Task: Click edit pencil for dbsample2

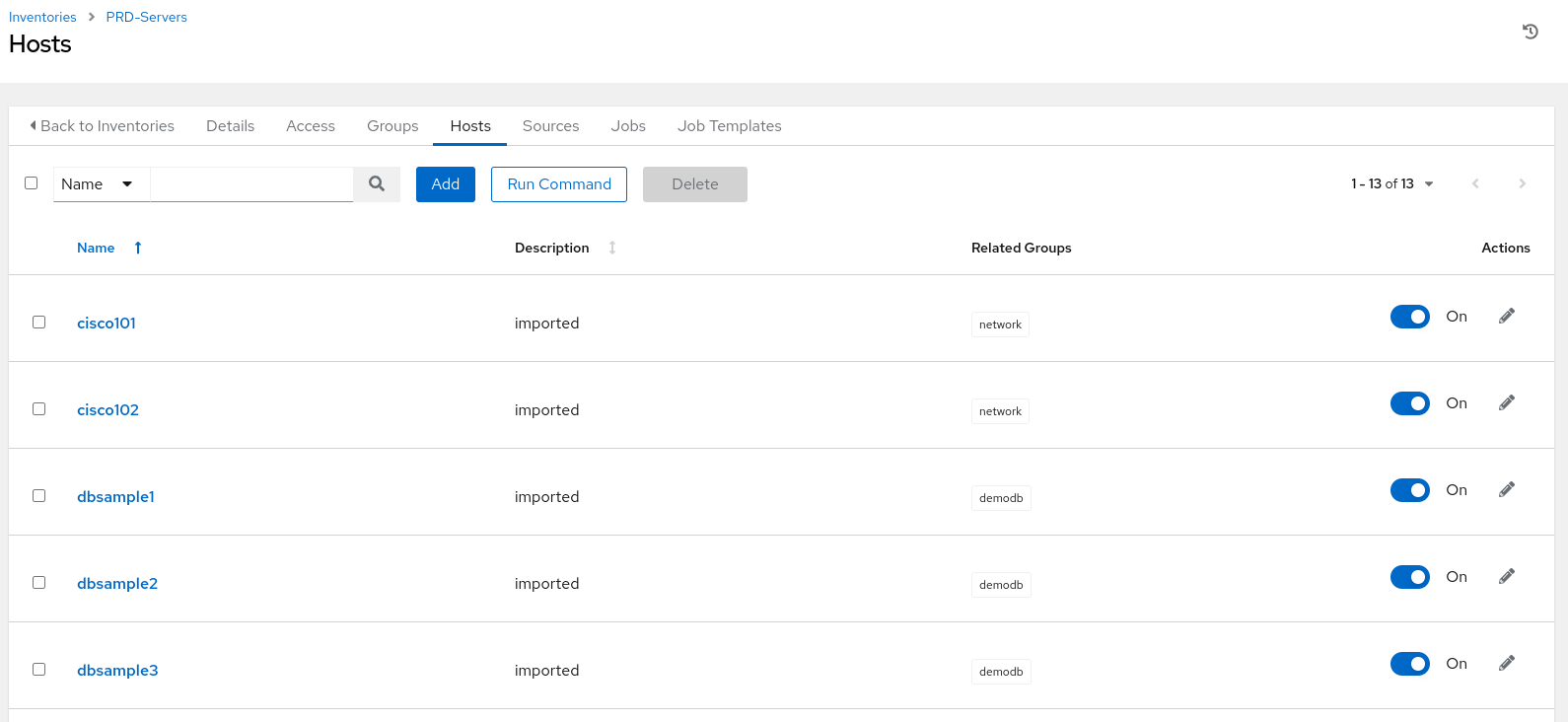Action: [x=1506, y=577]
